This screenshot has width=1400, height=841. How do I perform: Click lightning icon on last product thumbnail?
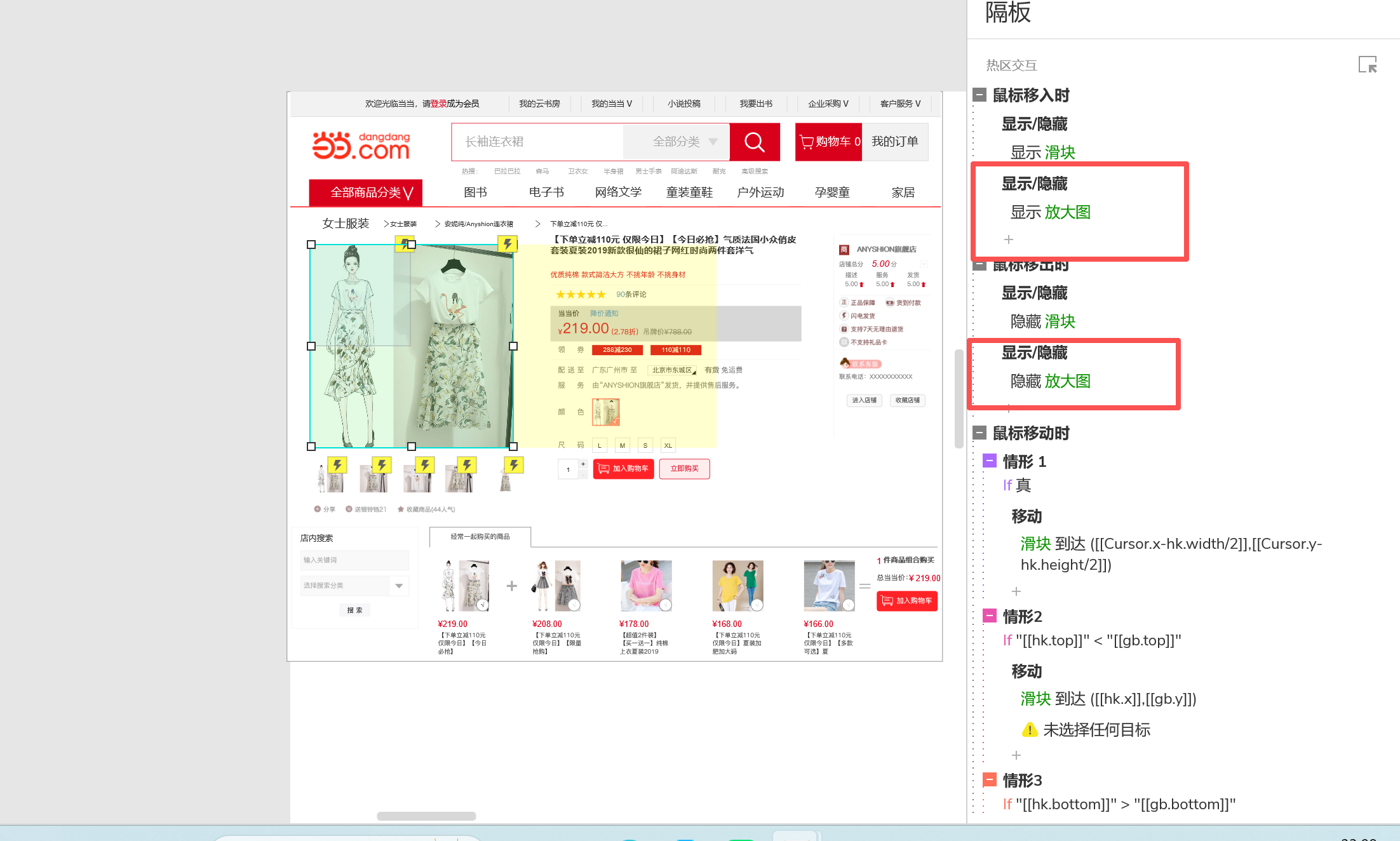pos(513,465)
